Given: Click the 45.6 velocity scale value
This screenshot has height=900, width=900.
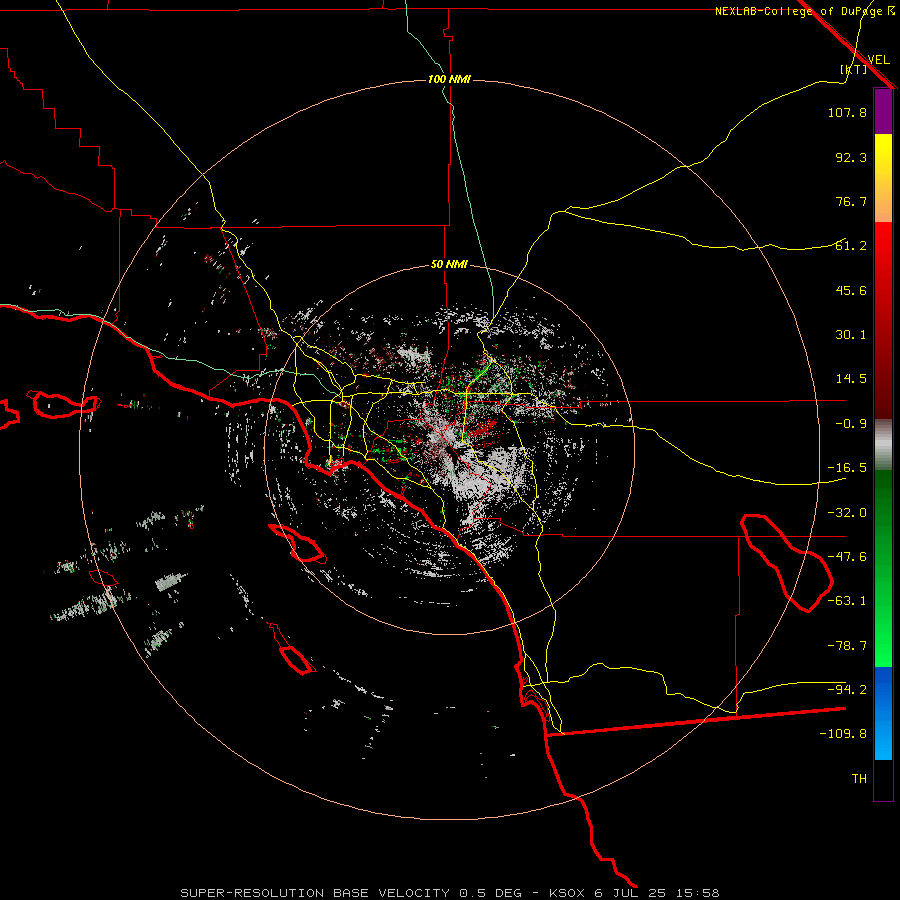Looking at the screenshot, I should 851,290.
